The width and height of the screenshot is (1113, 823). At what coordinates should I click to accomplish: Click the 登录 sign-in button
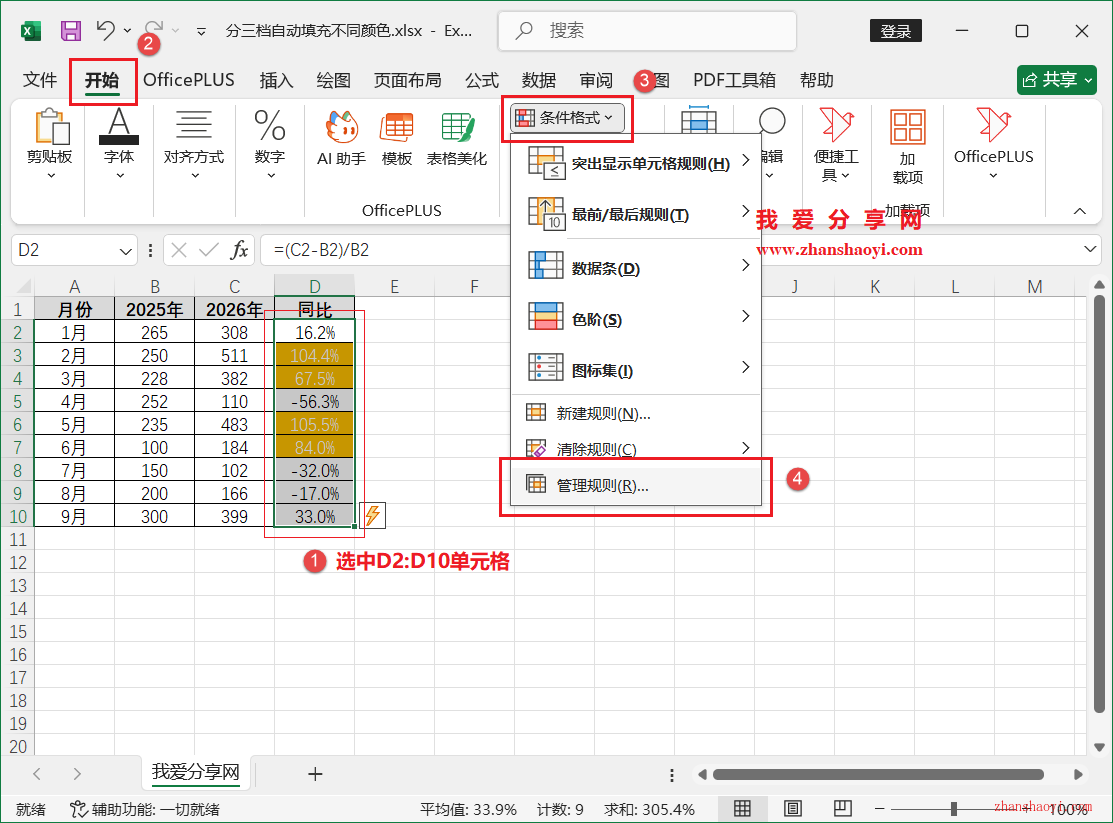pos(896,31)
